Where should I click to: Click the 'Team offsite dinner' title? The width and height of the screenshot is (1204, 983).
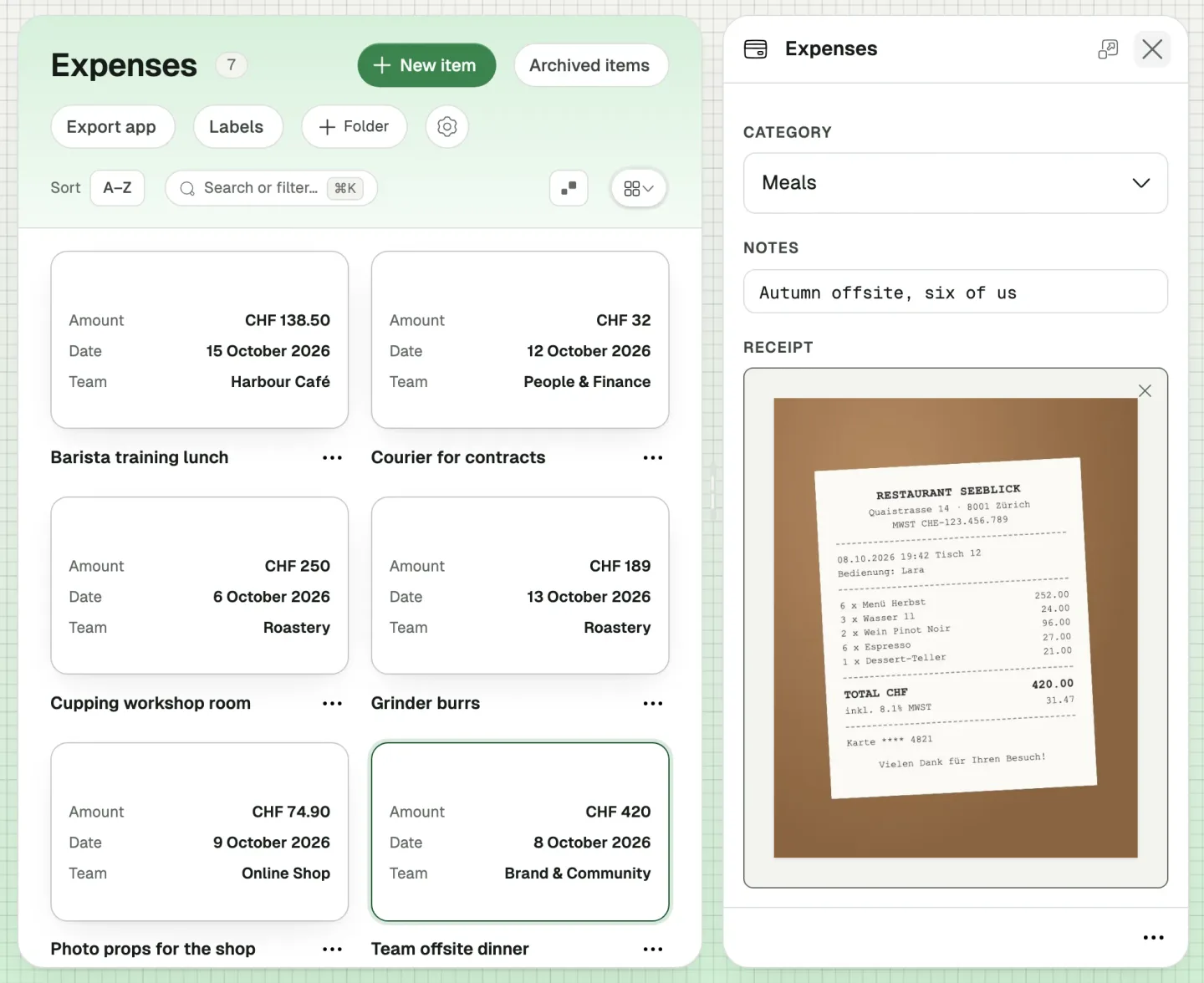450,950
